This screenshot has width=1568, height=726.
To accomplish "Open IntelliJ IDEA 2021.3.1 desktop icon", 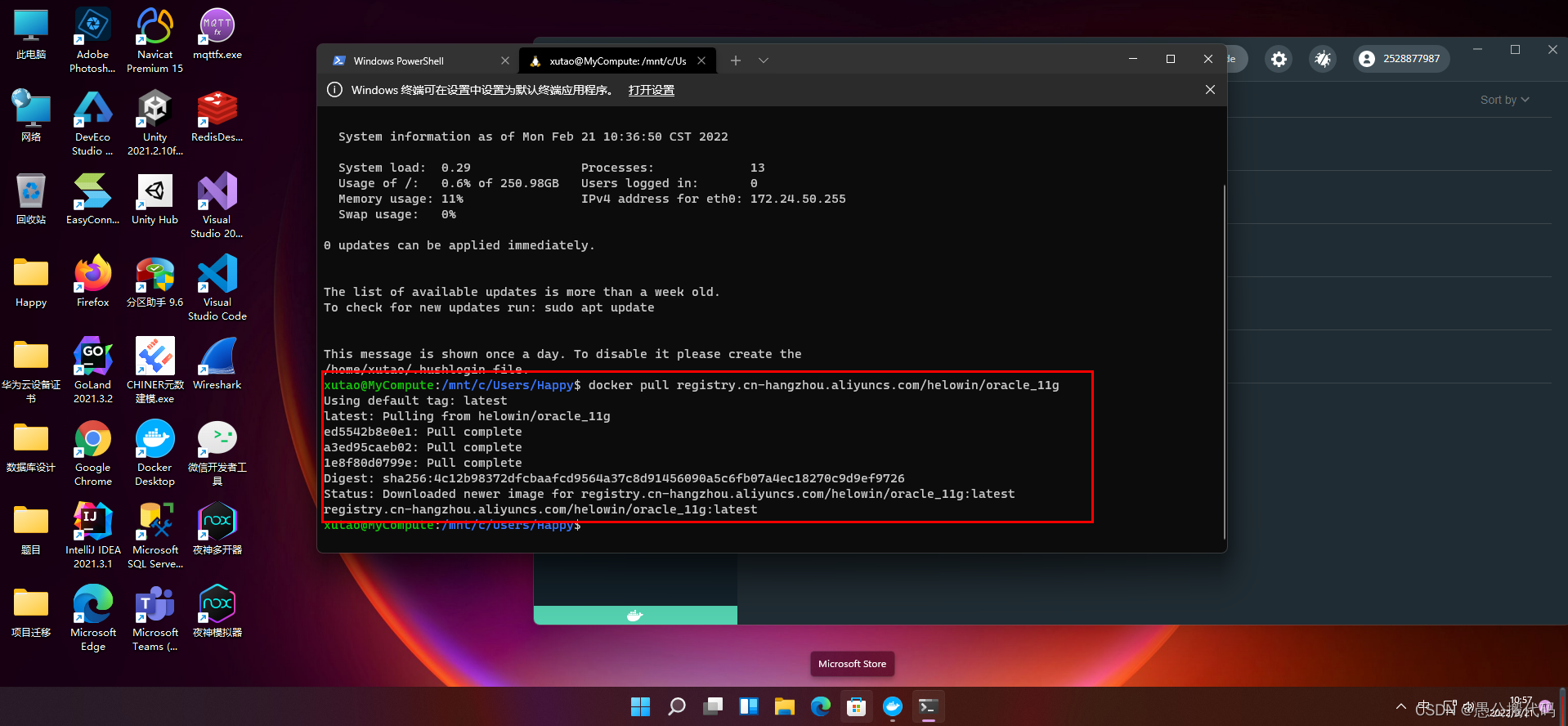I will pyautogui.click(x=92, y=536).
